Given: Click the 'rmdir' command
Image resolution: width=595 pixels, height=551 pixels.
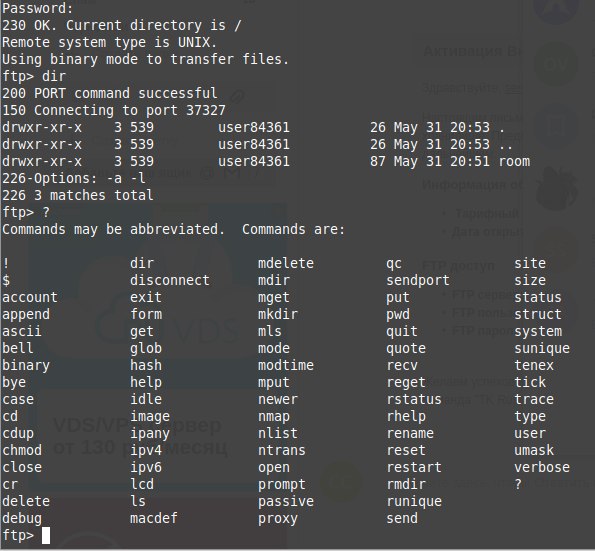Looking at the screenshot, I should click(x=406, y=484).
